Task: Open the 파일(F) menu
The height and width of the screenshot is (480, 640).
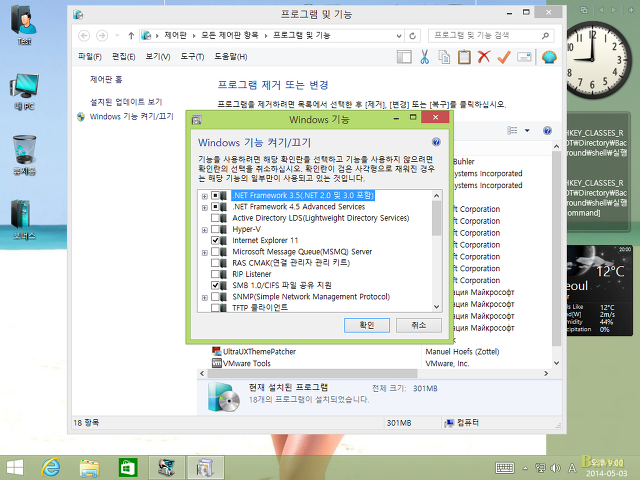Action: [90, 57]
